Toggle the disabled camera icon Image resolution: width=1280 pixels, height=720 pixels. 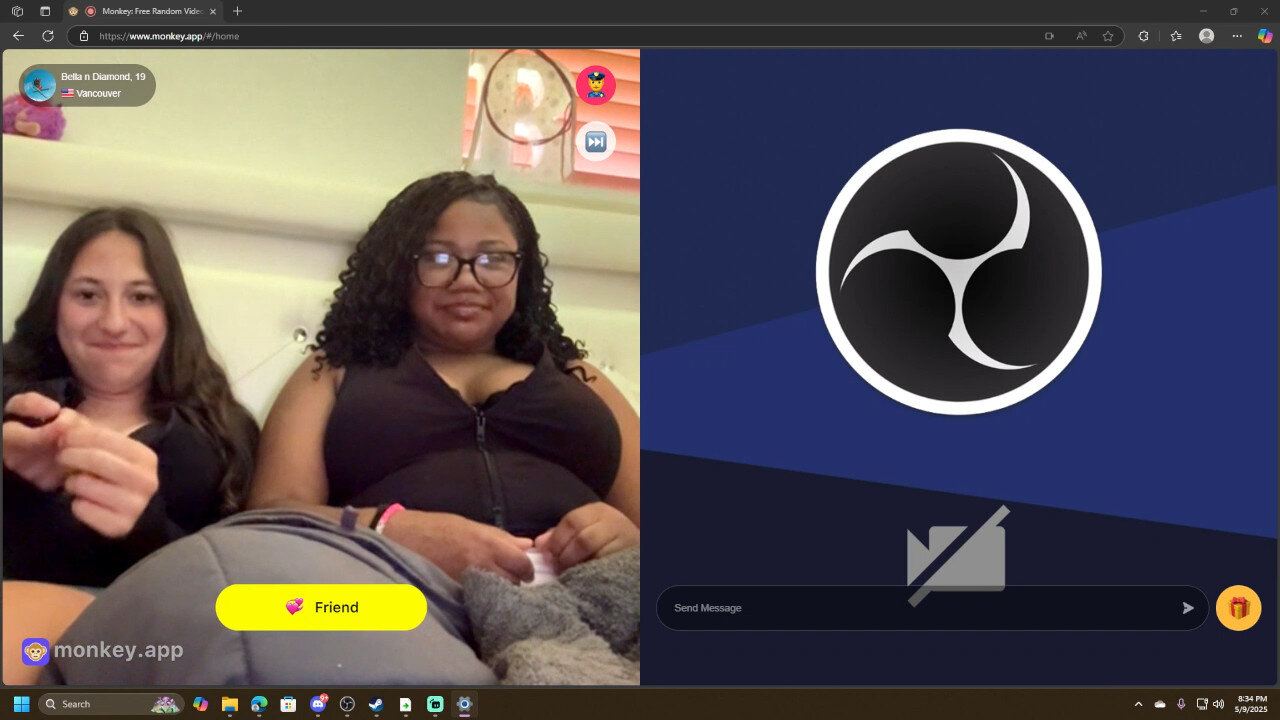[x=957, y=556]
